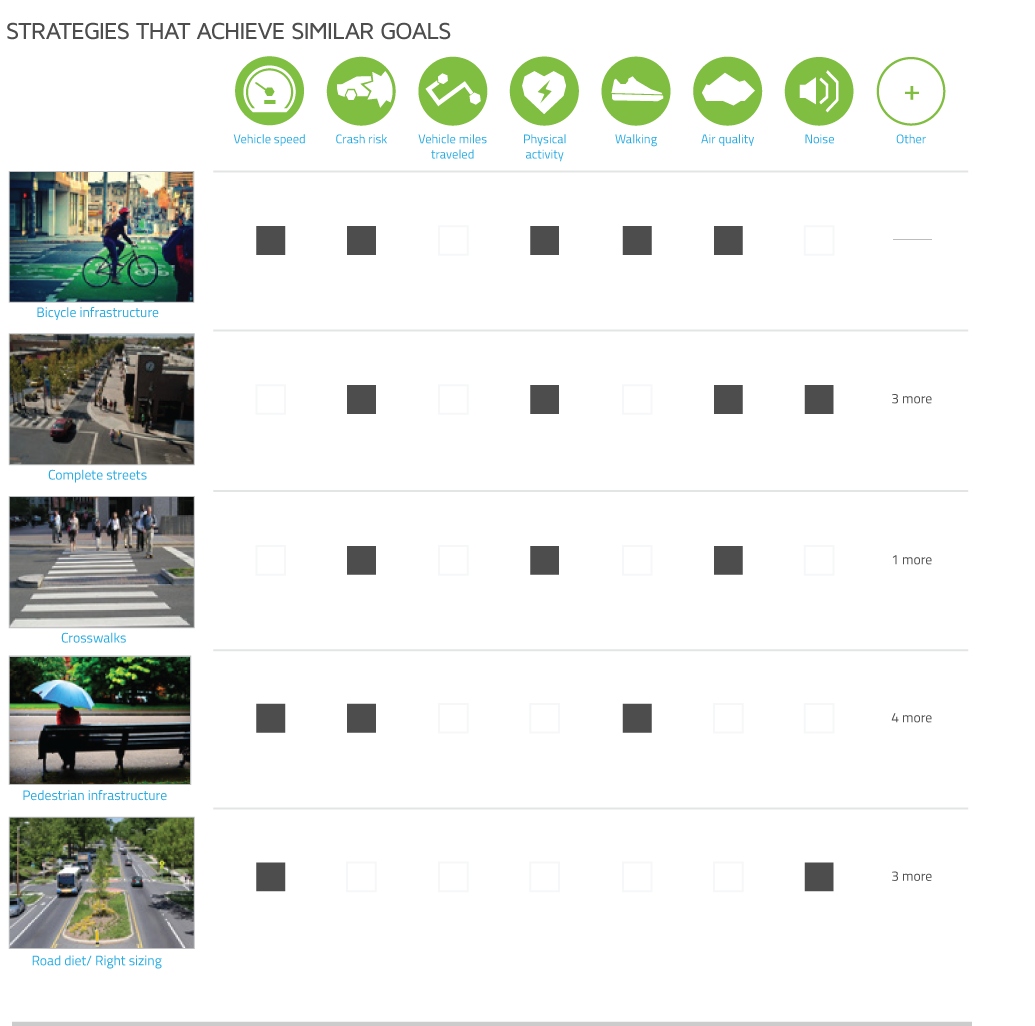The width and height of the screenshot is (1035, 1026).
Task: Click the Air quality cloud icon
Action: [727, 91]
